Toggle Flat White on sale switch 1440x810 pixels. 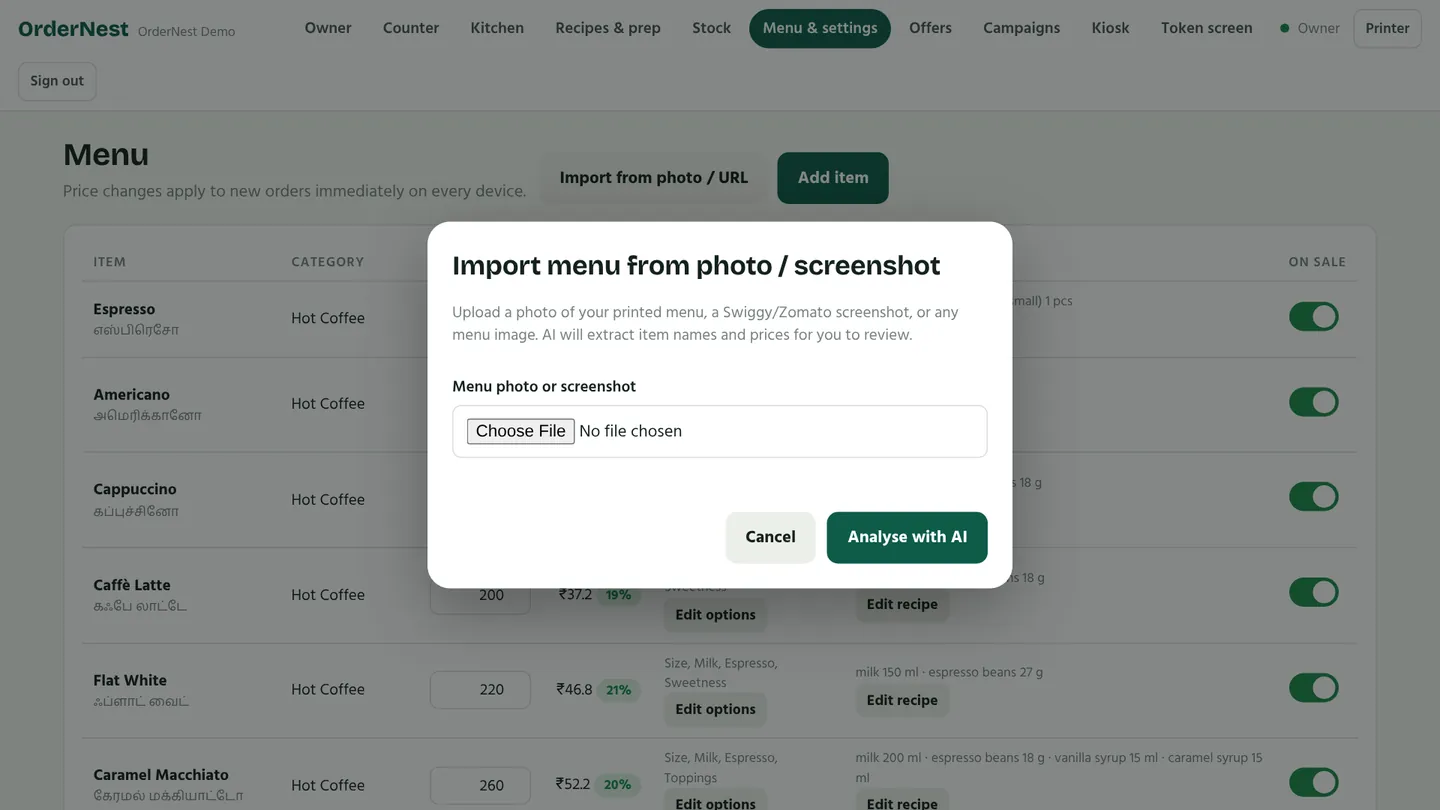[1313, 688]
